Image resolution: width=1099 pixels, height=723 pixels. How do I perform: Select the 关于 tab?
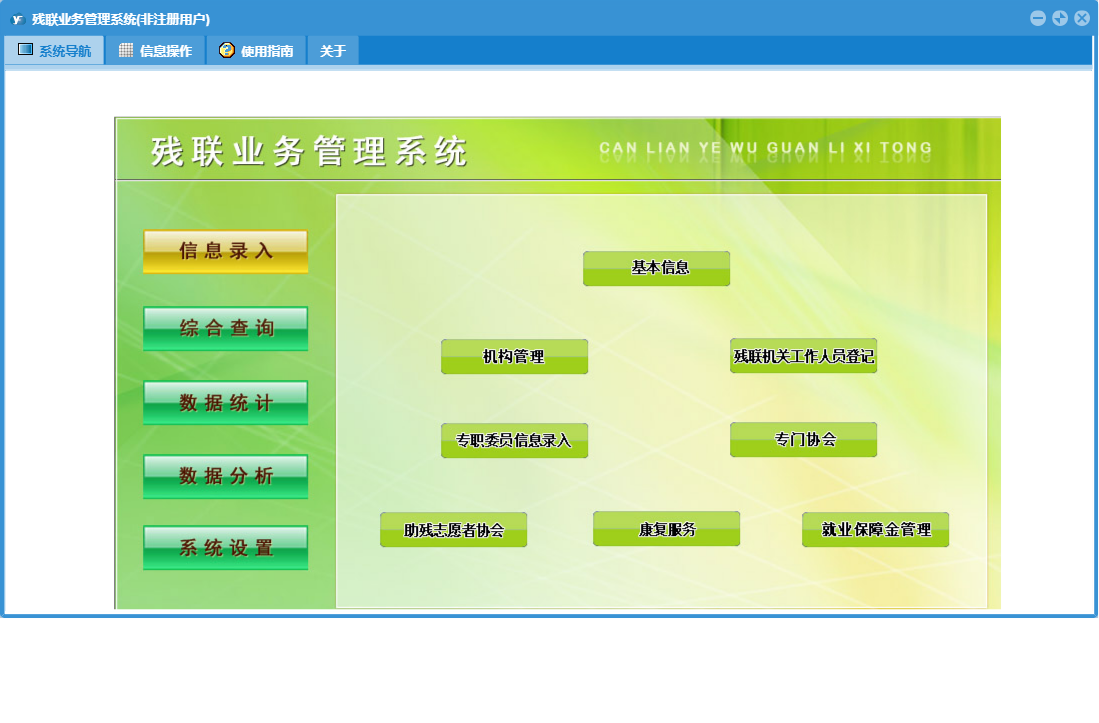click(333, 50)
